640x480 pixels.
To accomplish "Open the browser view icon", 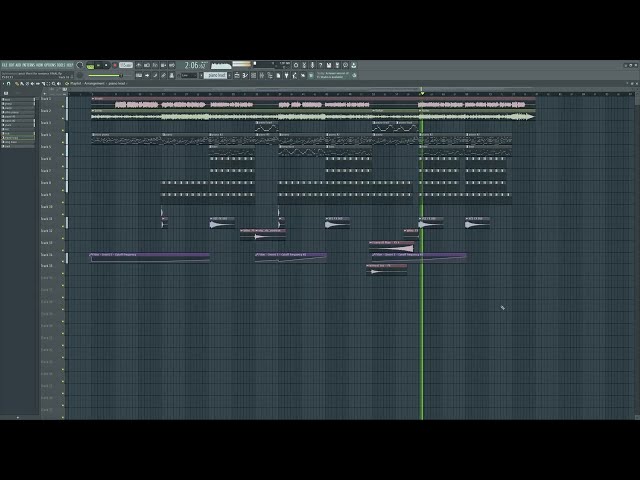I will click(x=270, y=75).
